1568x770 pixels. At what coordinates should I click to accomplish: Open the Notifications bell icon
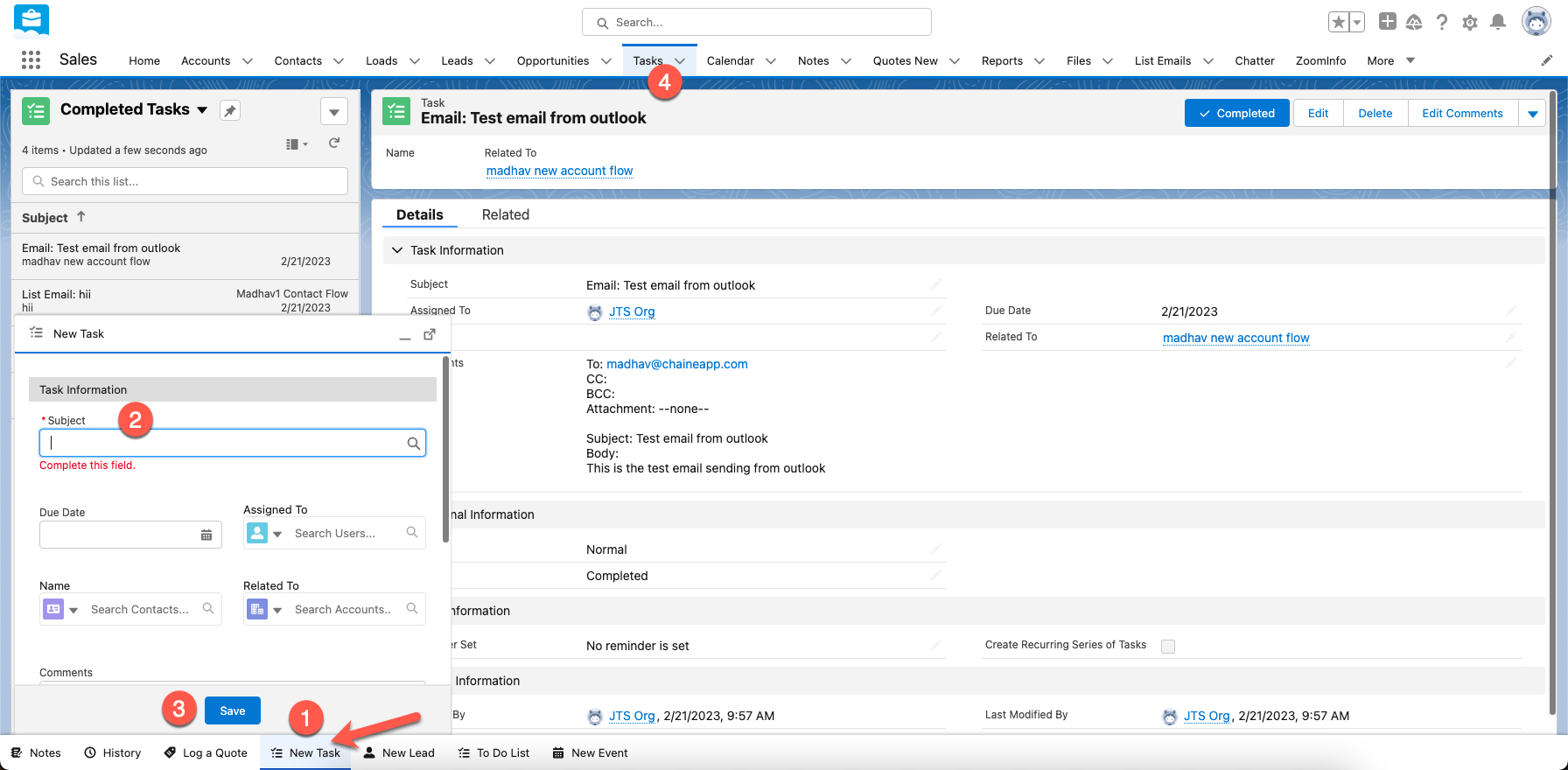[x=1498, y=22]
